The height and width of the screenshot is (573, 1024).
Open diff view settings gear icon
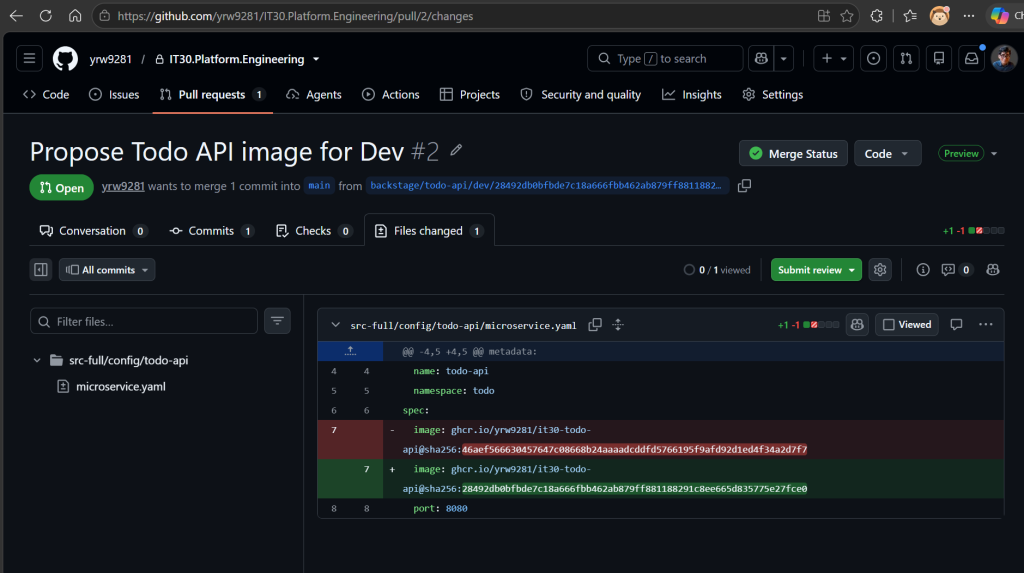point(880,270)
